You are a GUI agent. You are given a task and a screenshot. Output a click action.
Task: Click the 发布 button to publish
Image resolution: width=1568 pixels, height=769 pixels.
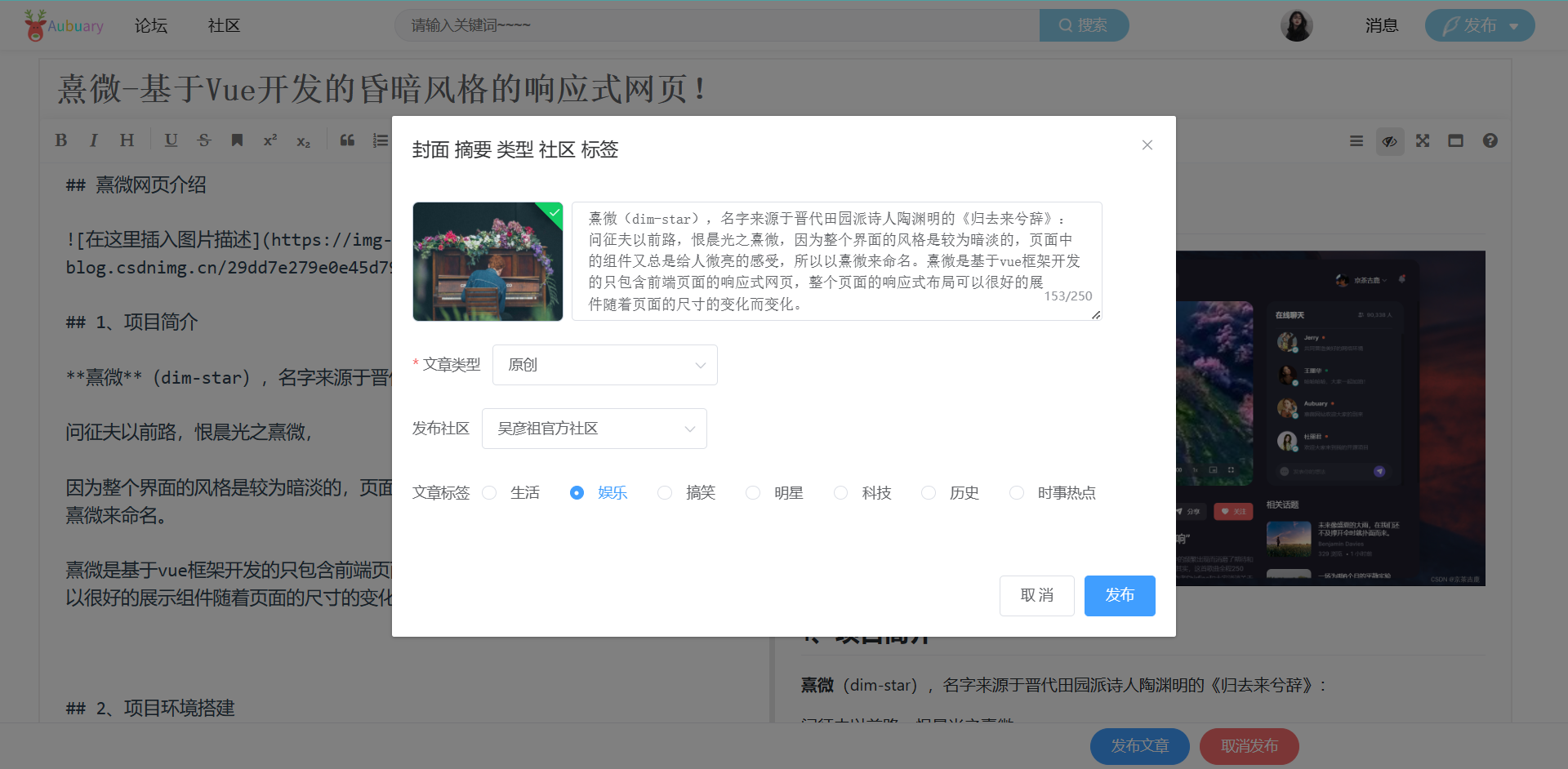(1119, 595)
